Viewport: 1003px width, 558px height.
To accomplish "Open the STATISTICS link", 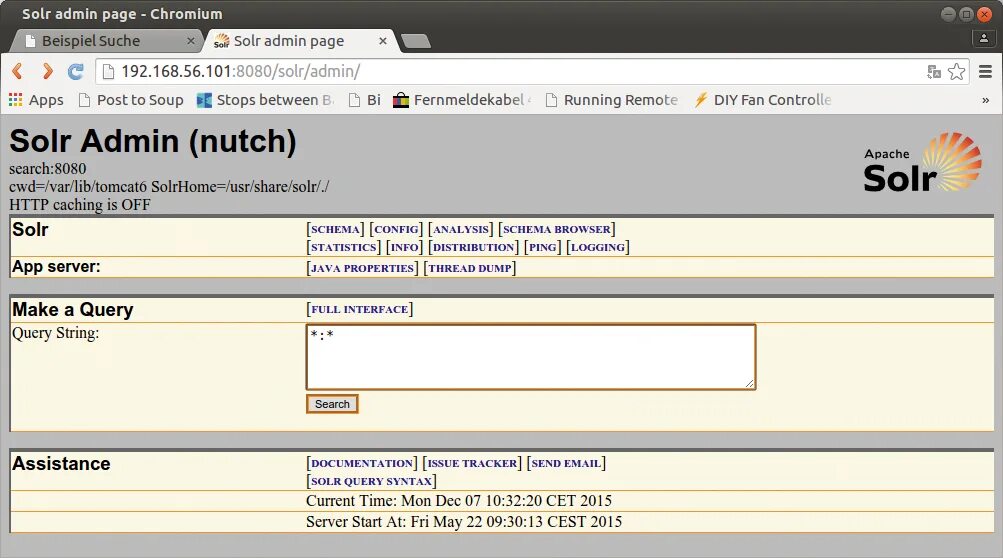I will pyautogui.click(x=344, y=247).
